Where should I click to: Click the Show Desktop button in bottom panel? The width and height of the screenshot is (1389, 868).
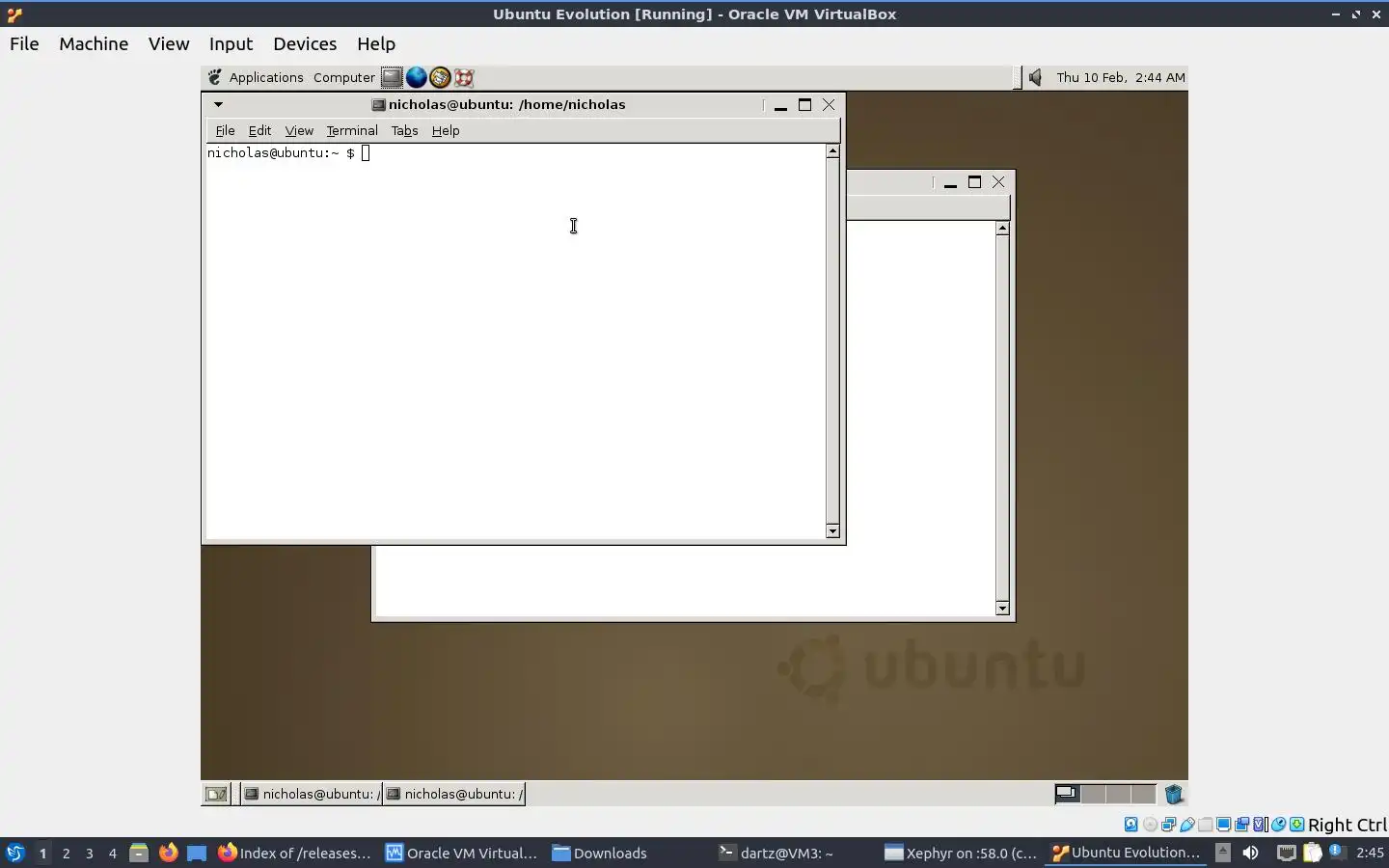[x=216, y=794]
